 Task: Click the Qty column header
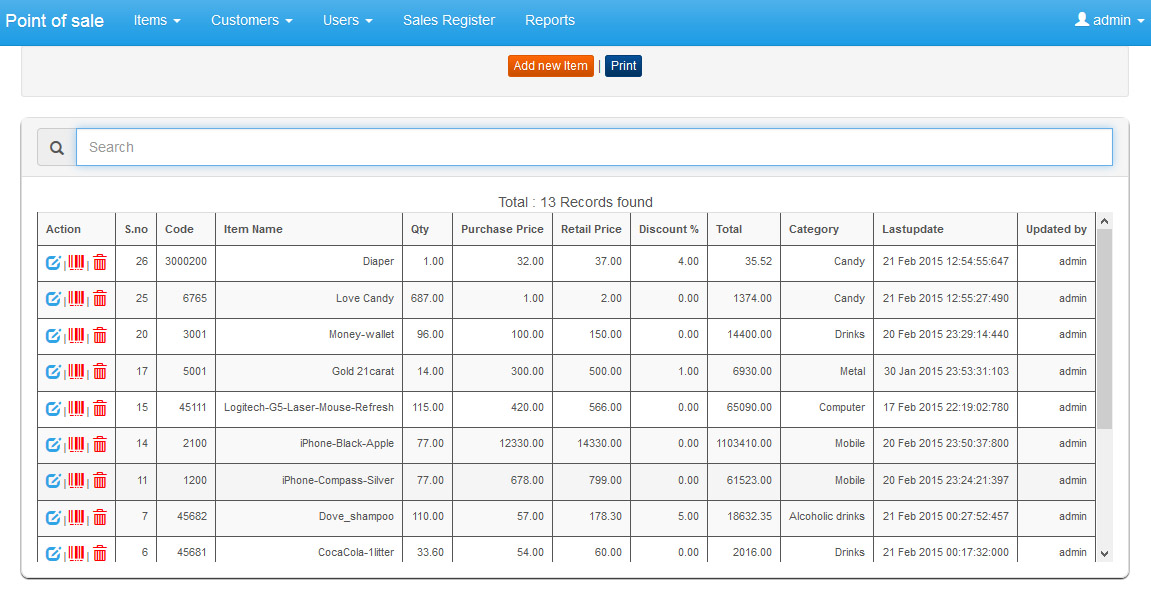[x=420, y=229]
